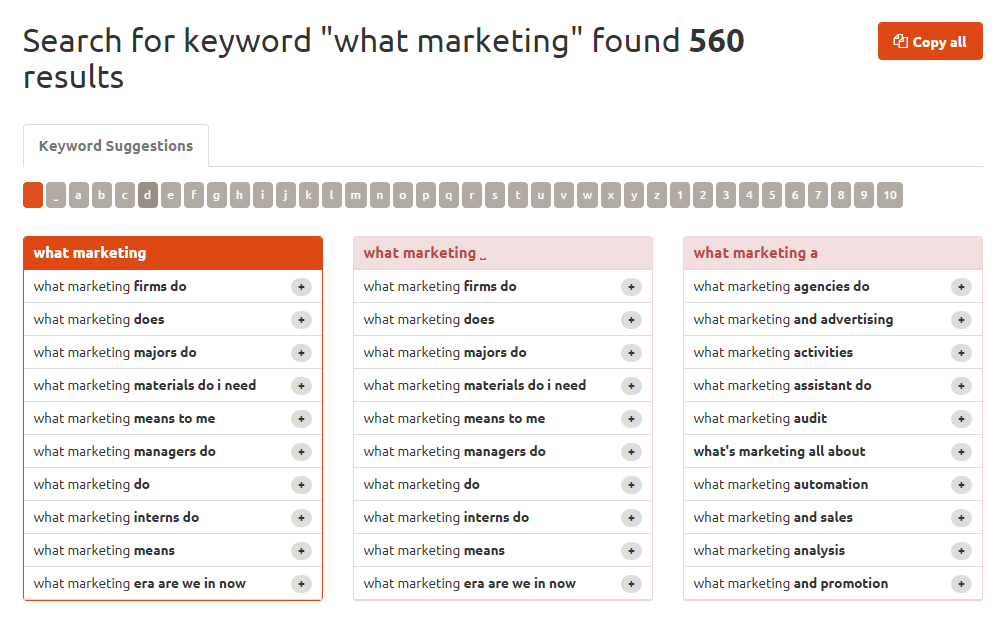Filter suggestions by letter "d"
Viewport: 1006px width, 624px height.
[148, 195]
